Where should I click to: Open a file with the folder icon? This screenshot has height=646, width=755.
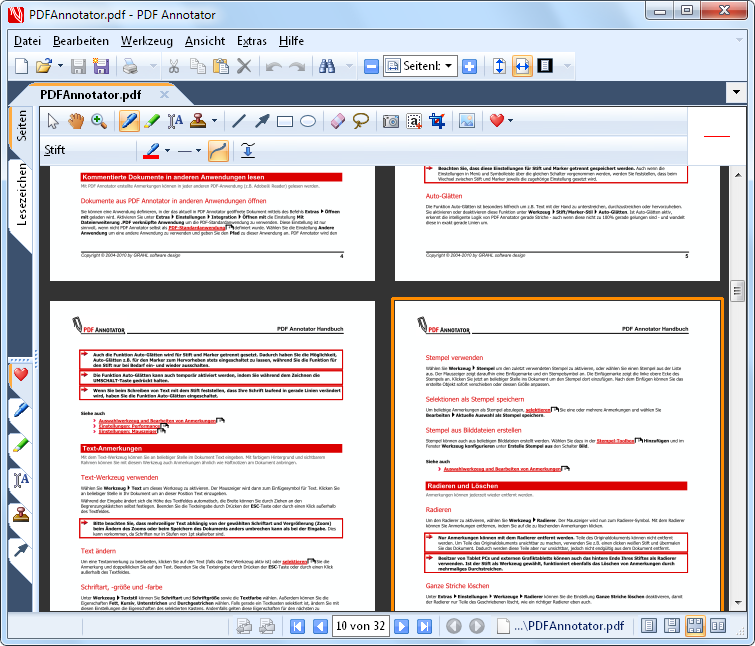[44, 66]
